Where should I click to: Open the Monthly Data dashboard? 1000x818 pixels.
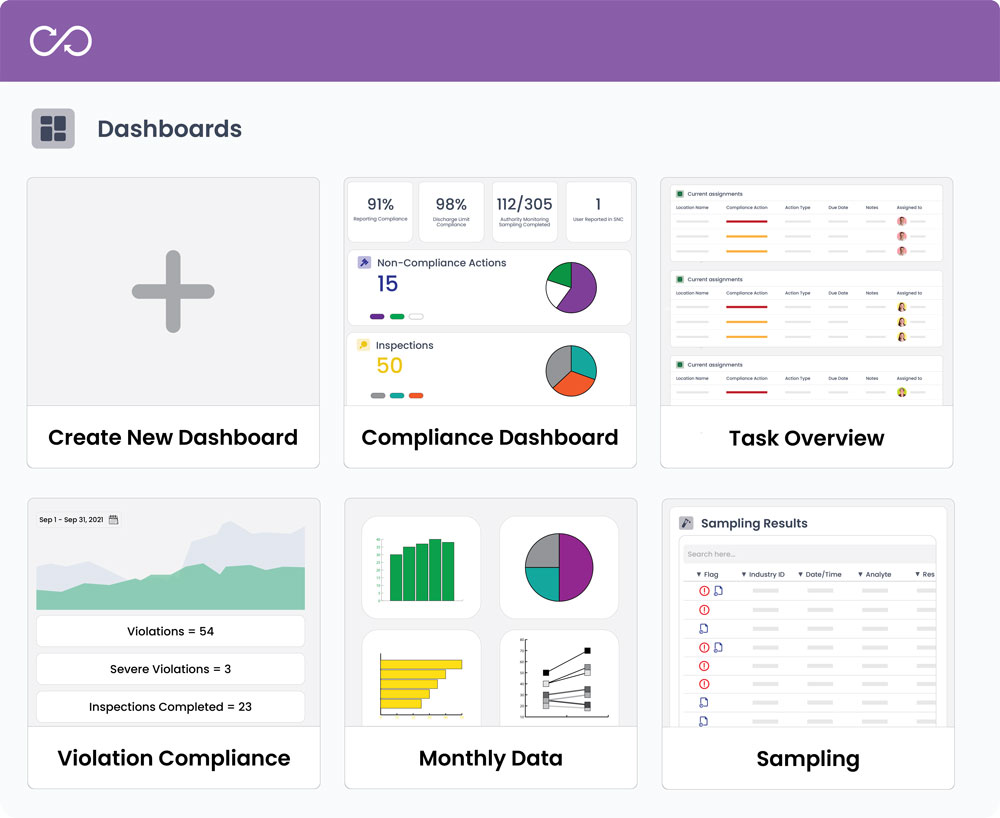pos(490,643)
